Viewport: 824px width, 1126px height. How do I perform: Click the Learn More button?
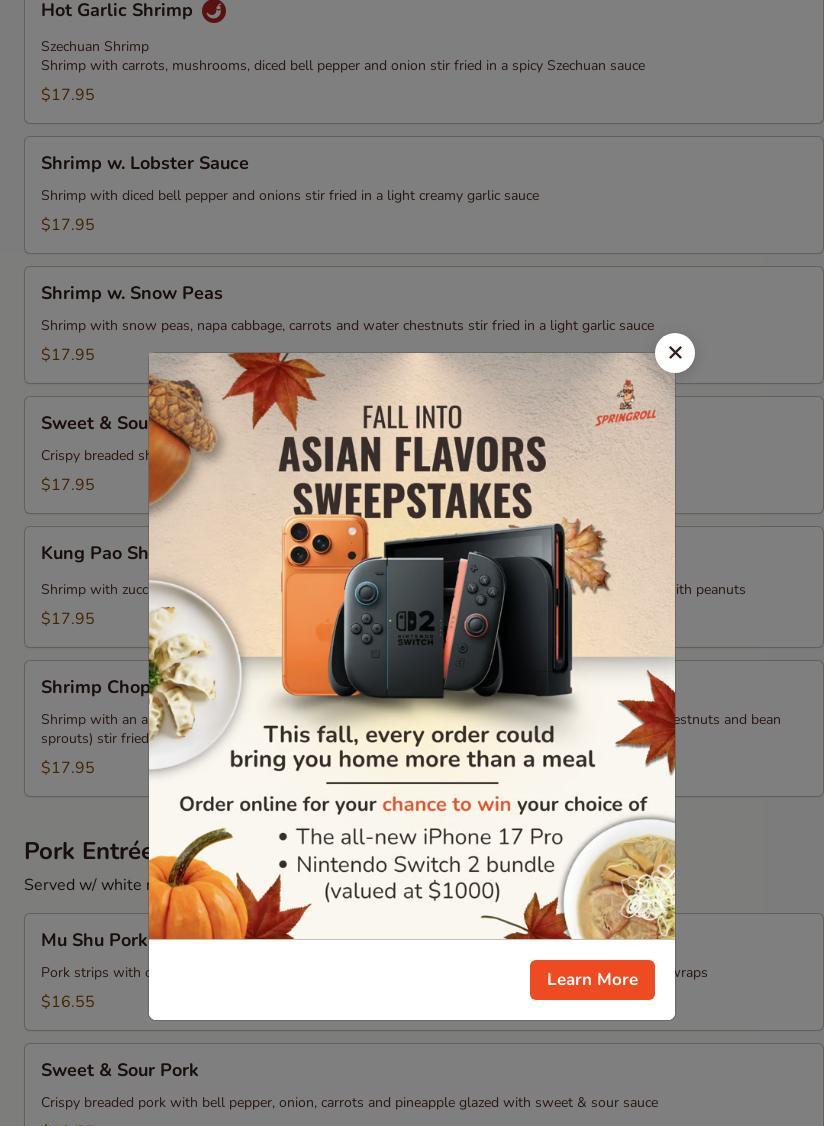pyautogui.click(x=592, y=980)
